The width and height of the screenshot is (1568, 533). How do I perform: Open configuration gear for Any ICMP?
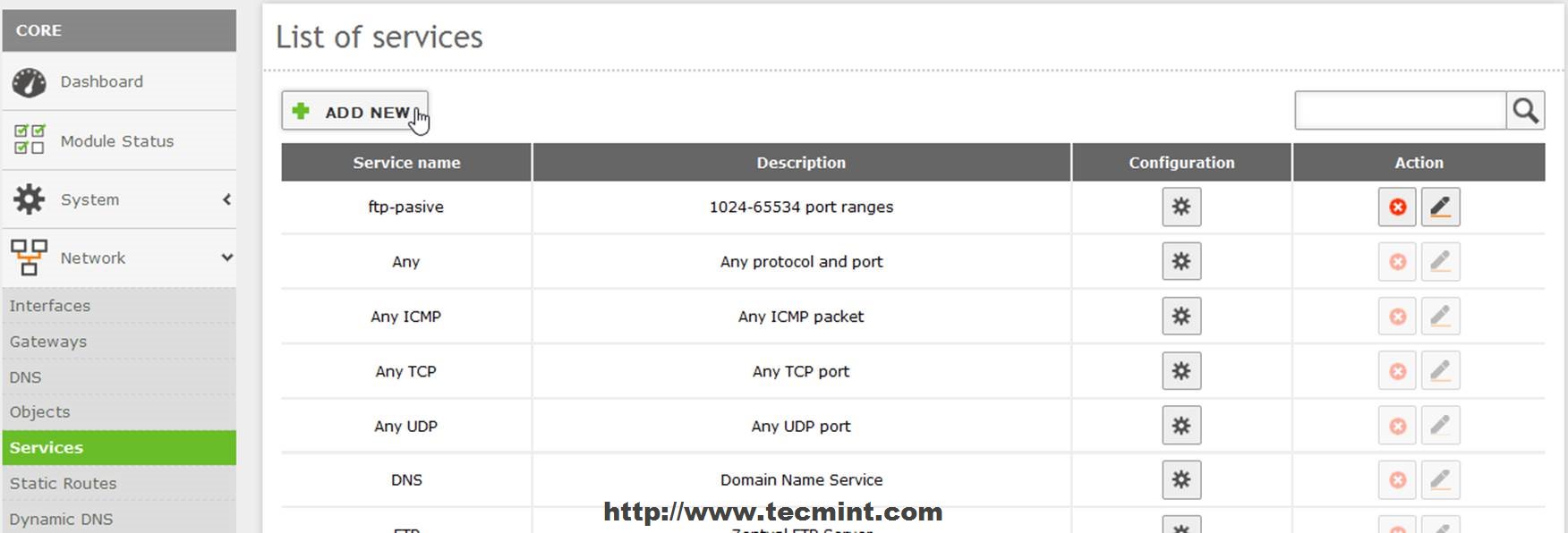[1181, 317]
